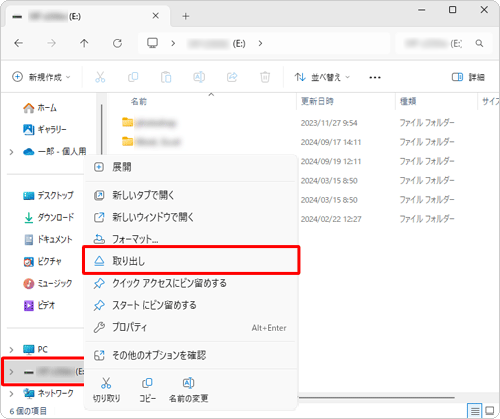Viewport: 500px width, 419px height.
Task: Refresh the current folder view
Action: pos(117,43)
